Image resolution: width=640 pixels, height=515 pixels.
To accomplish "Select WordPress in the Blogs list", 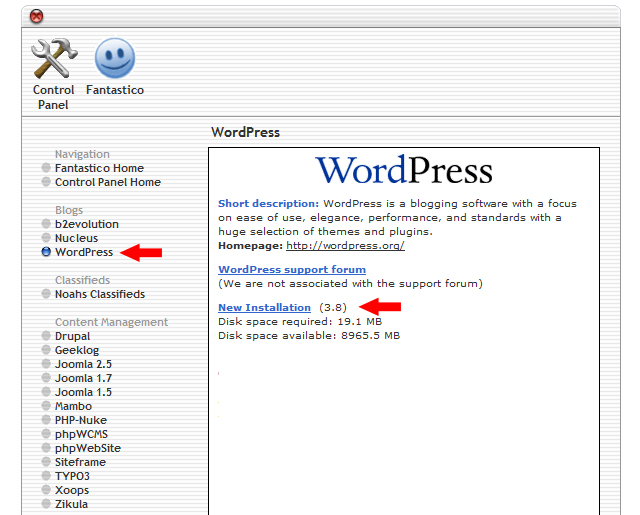I will pyautogui.click(x=84, y=252).
